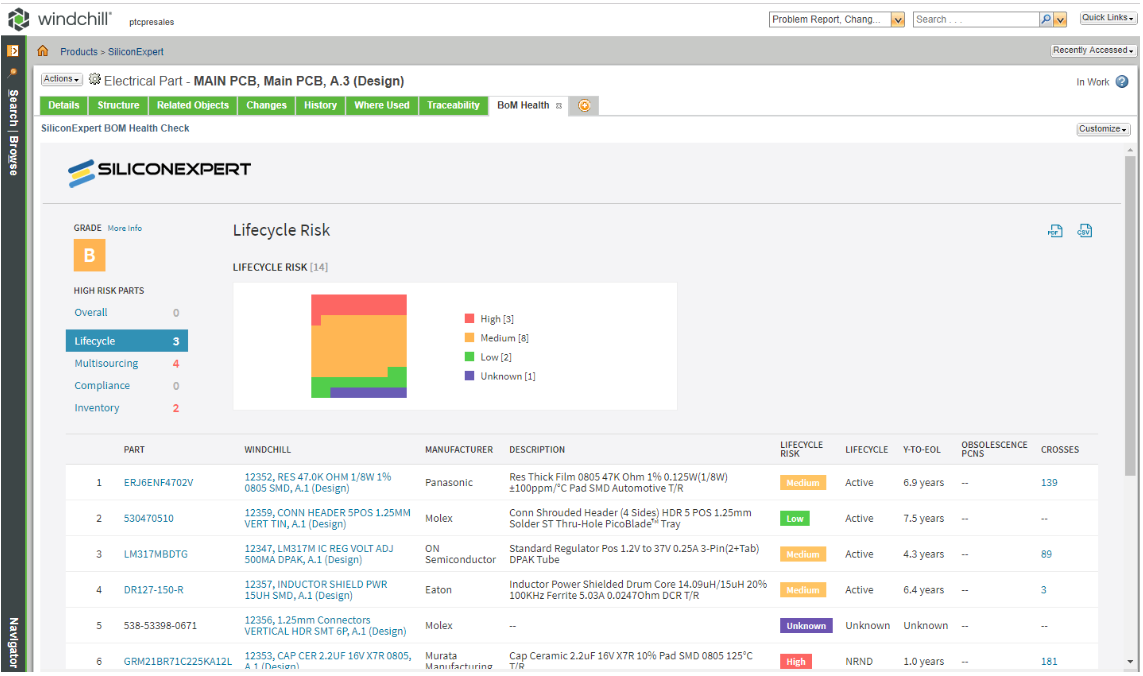This screenshot has width=1143, height=676.
Task: Open the History tab
Action: pyautogui.click(x=320, y=106)
